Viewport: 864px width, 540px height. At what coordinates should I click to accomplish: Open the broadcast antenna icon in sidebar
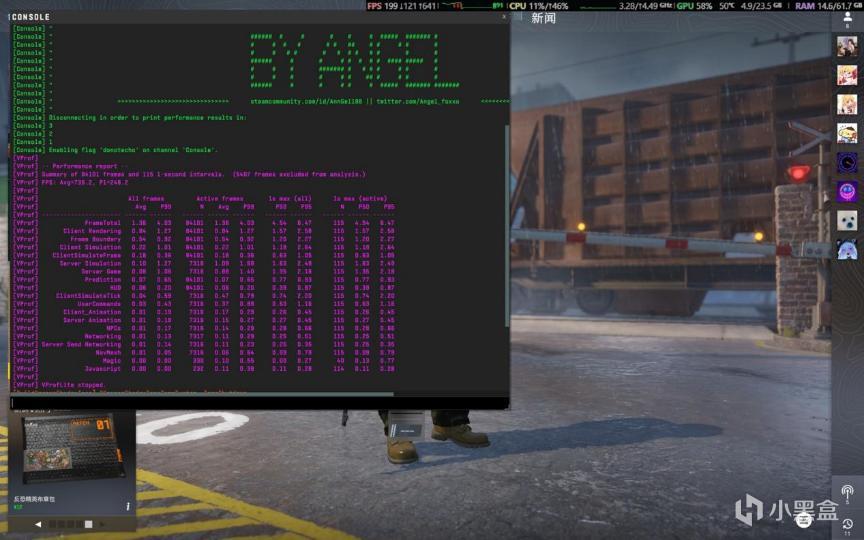(x=847, y=492)
